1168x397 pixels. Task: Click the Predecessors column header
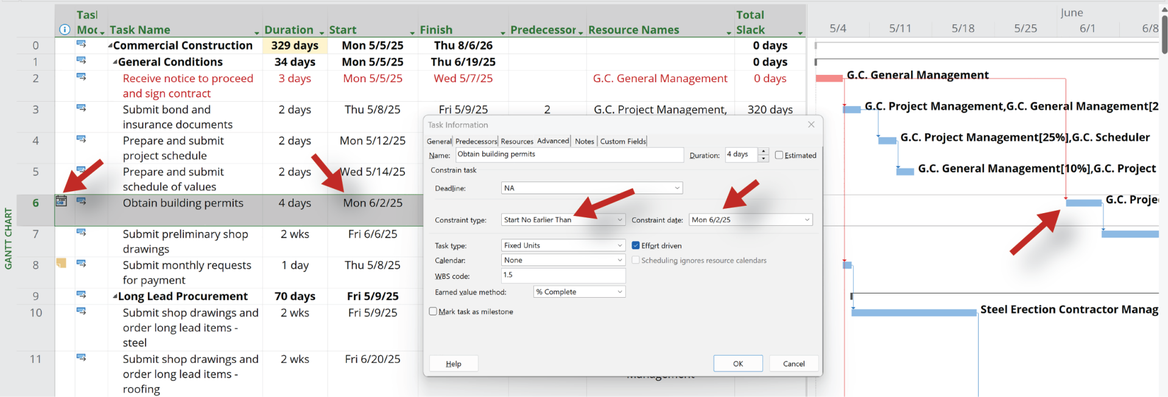coord(547,22)
